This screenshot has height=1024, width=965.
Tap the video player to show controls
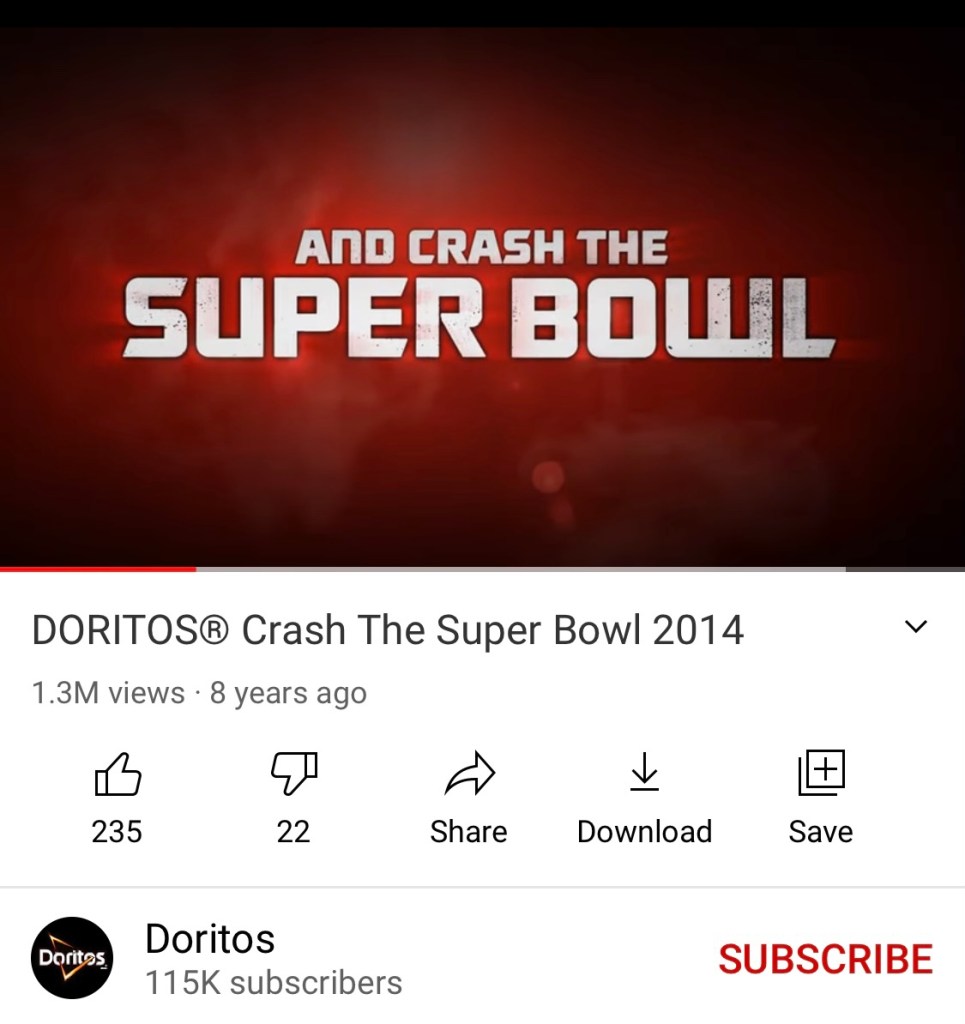pos(482,297)
